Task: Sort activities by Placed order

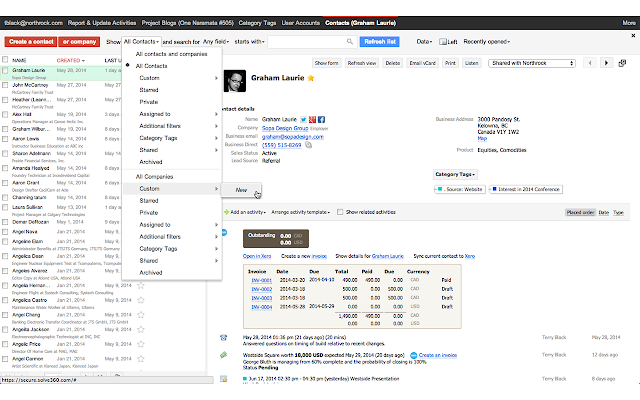Action: [580, 213]
